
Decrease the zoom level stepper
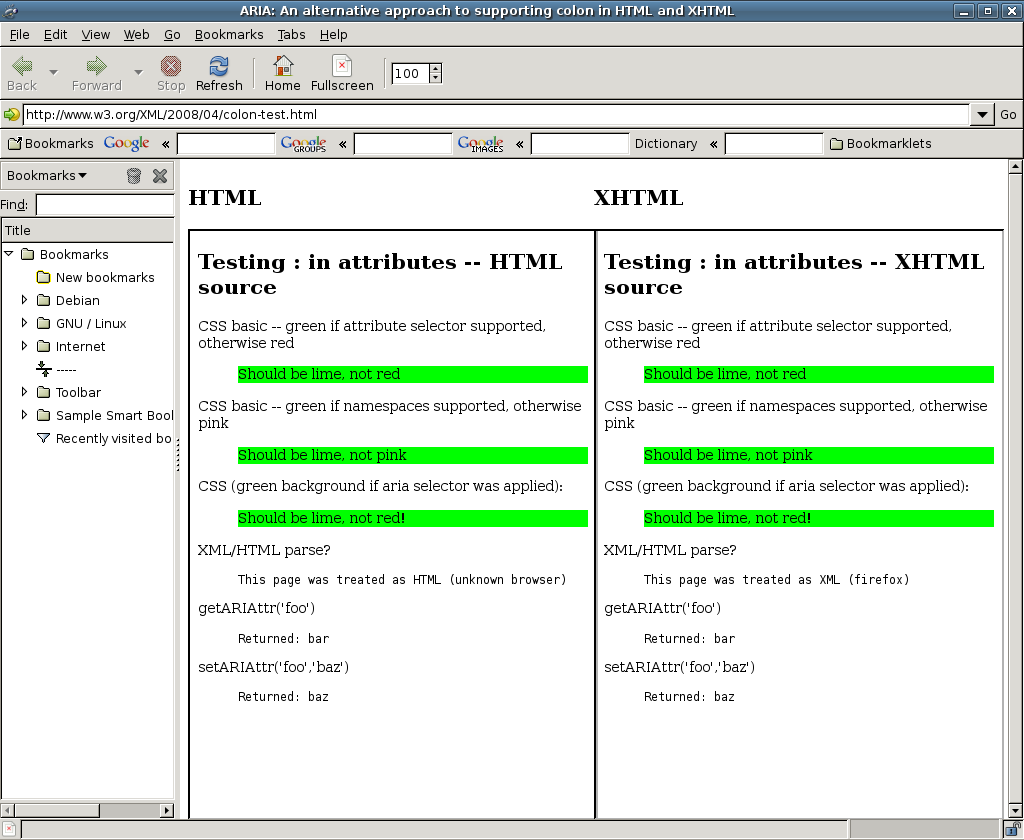click(436, 78)
